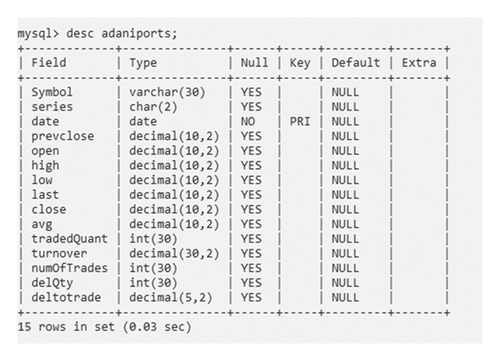This screenshot has height=361, width=500.
Task: Click the Type column header
Action: [143, 63]
